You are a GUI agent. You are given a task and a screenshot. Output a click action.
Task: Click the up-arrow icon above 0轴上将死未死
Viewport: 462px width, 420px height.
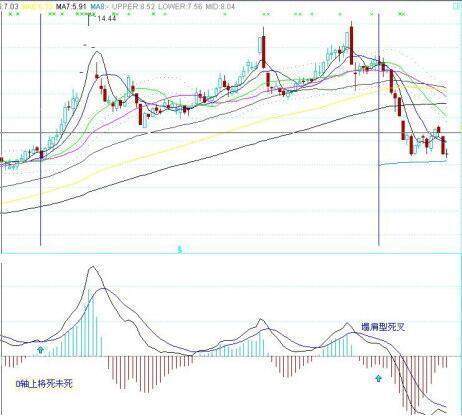(41, 350)
